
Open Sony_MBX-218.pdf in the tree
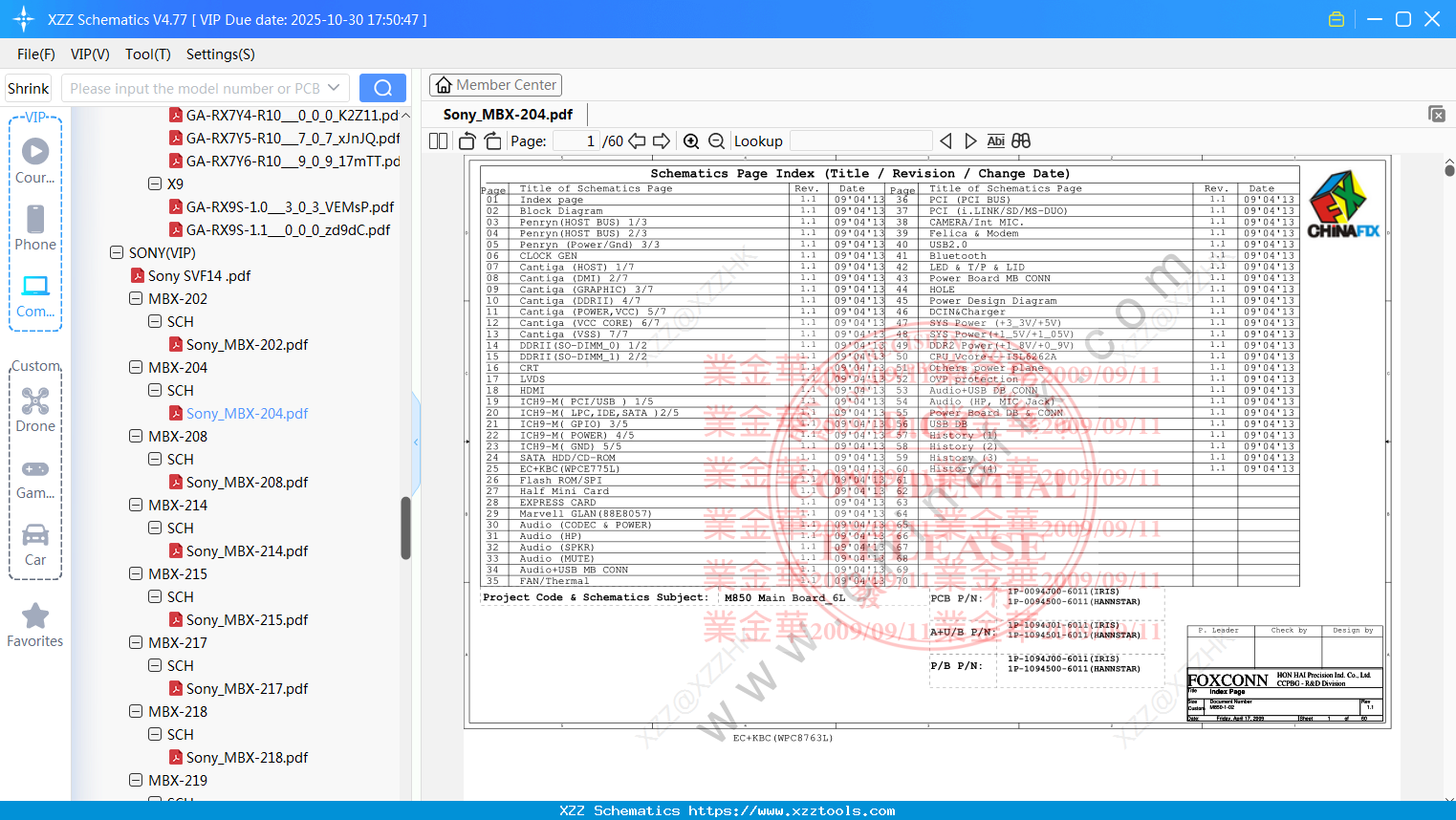(247, 757)
